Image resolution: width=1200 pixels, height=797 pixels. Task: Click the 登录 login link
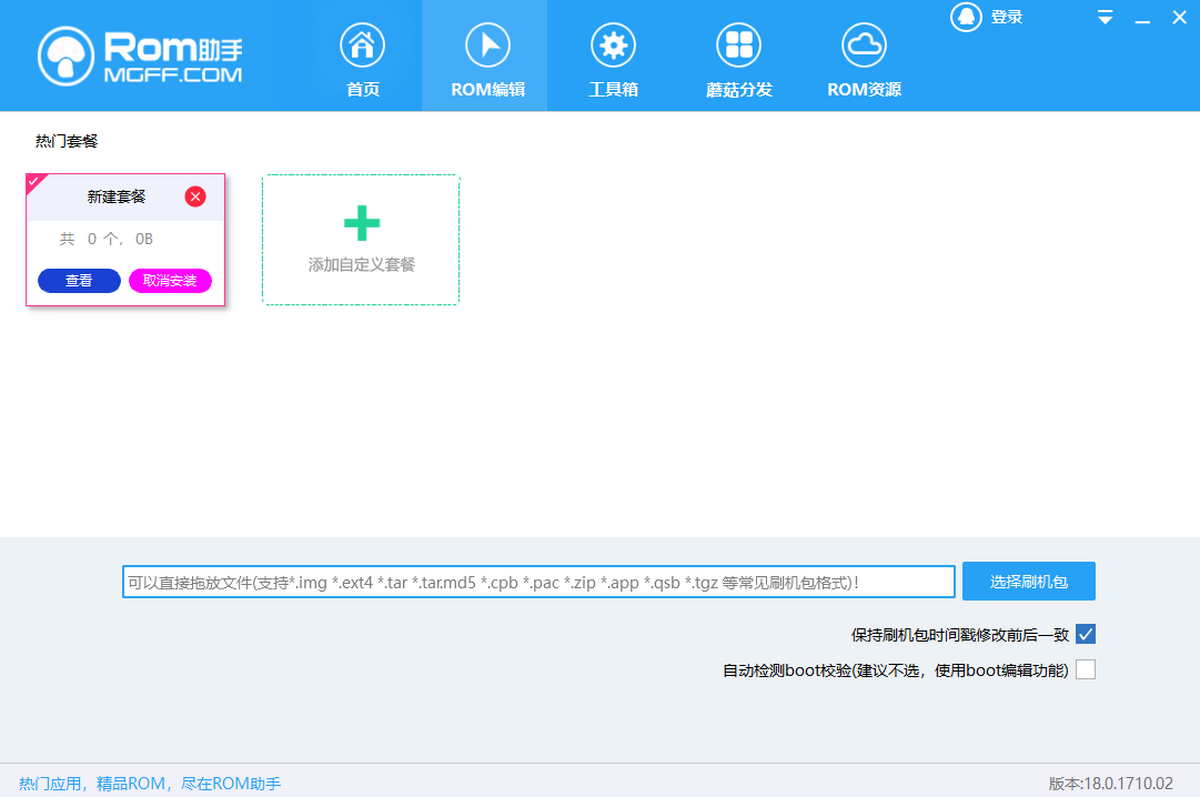[1007, 17]
